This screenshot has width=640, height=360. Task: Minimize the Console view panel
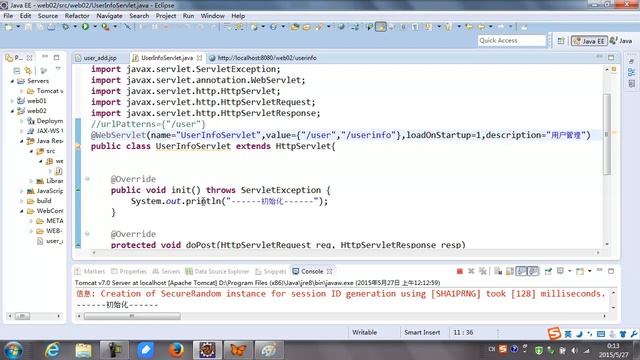pyautogui.click(x=599, y=271)
